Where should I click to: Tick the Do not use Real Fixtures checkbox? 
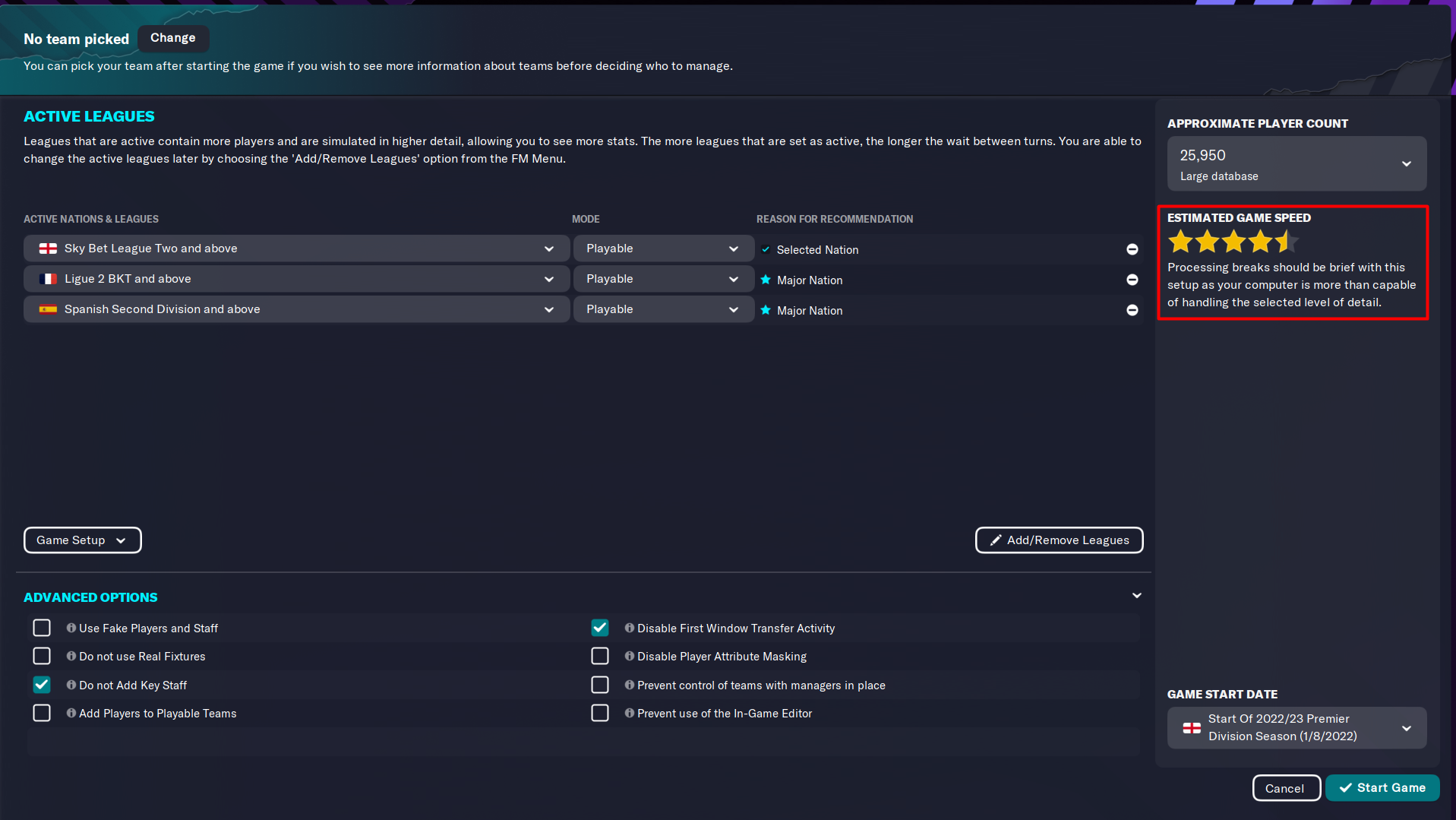[x=42, y=656]
